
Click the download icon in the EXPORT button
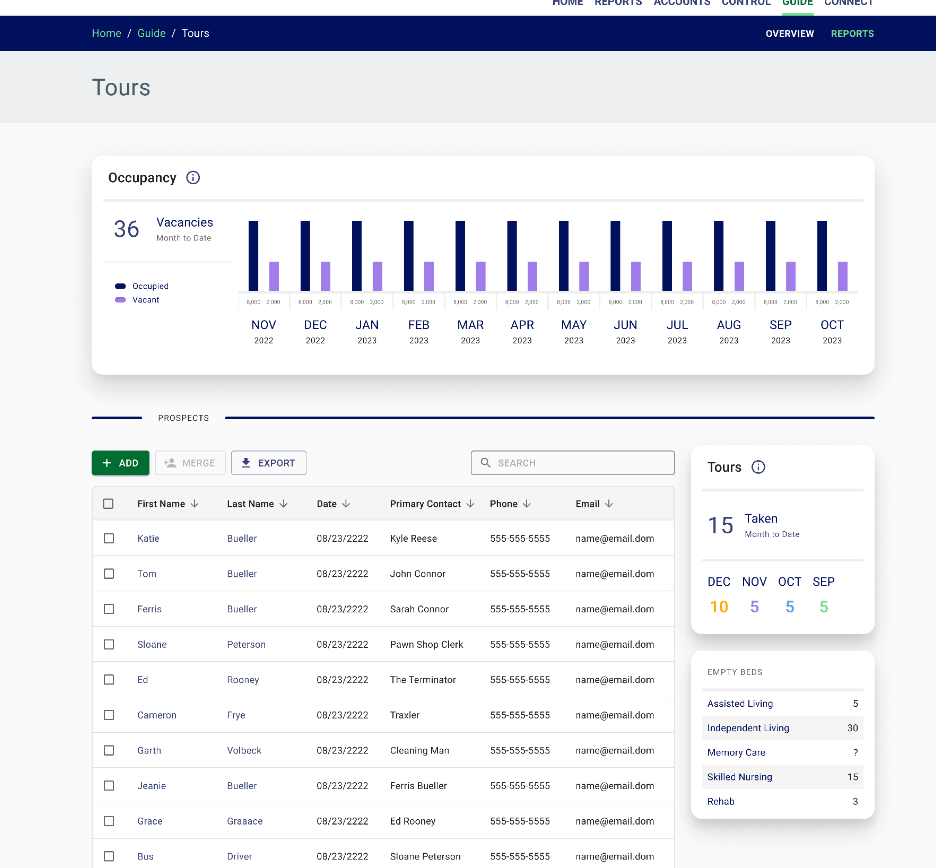click(x=246, y=463)
